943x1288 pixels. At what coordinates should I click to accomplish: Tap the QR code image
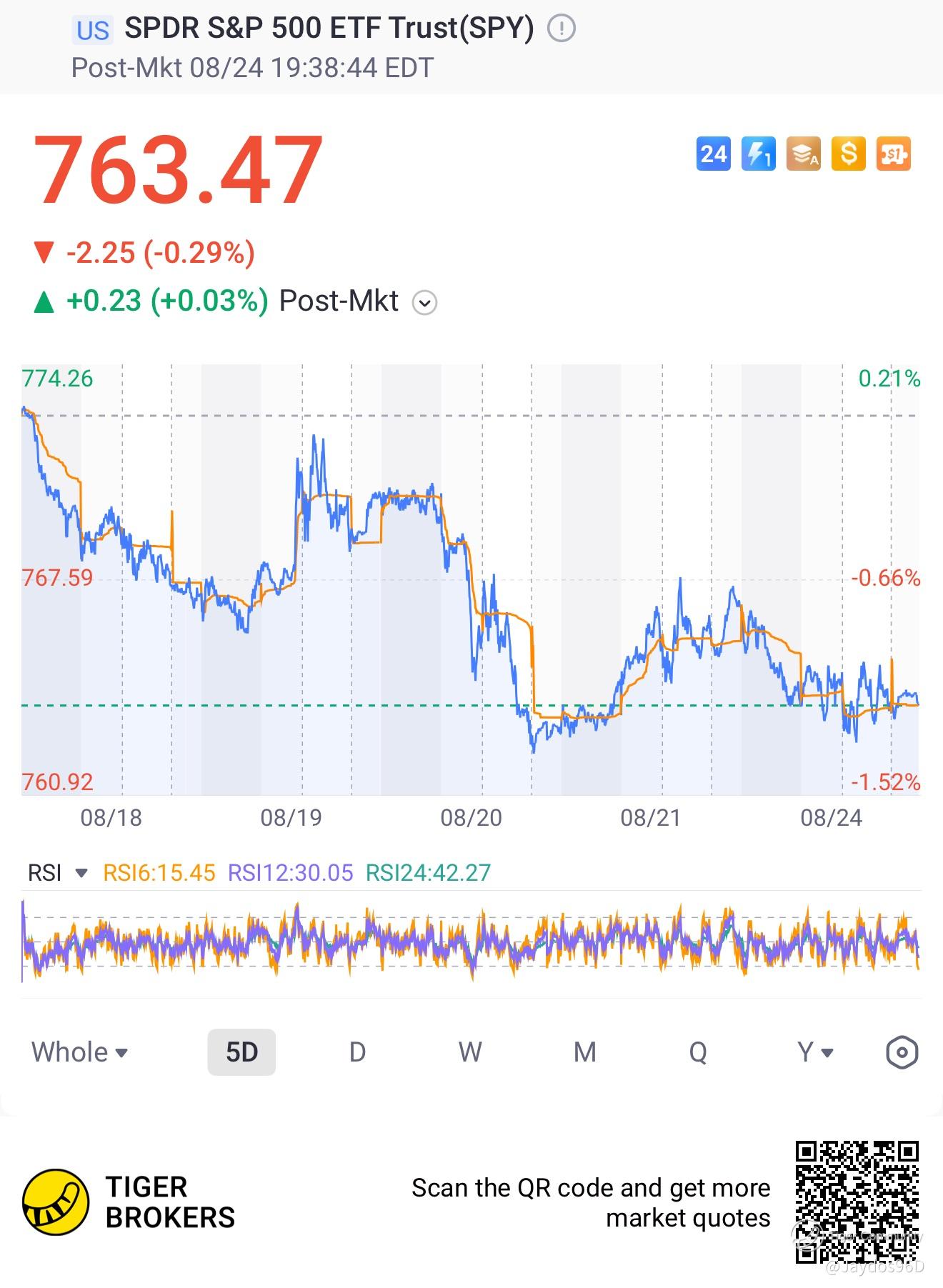(x=857, y=1202)
